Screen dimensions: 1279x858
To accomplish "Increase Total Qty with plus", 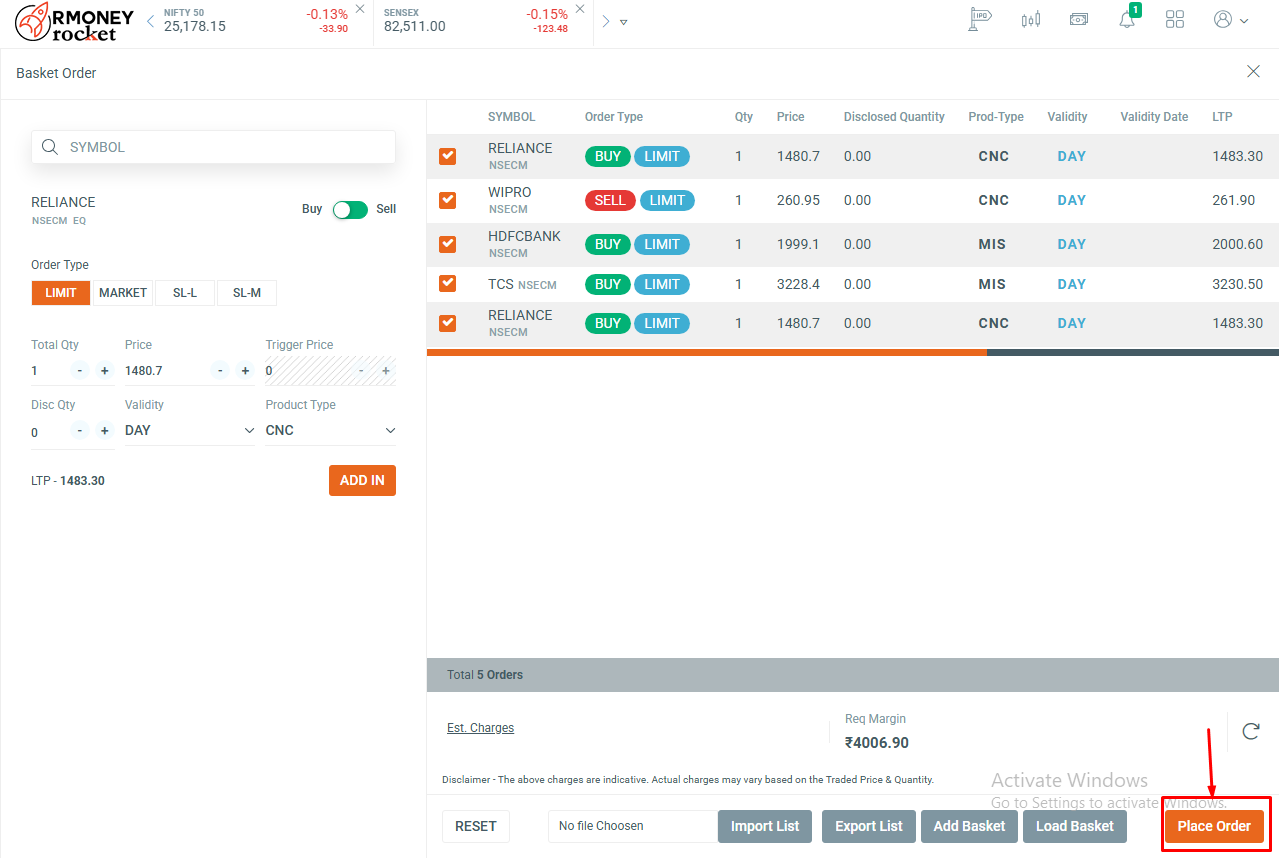I will [105, 371].
